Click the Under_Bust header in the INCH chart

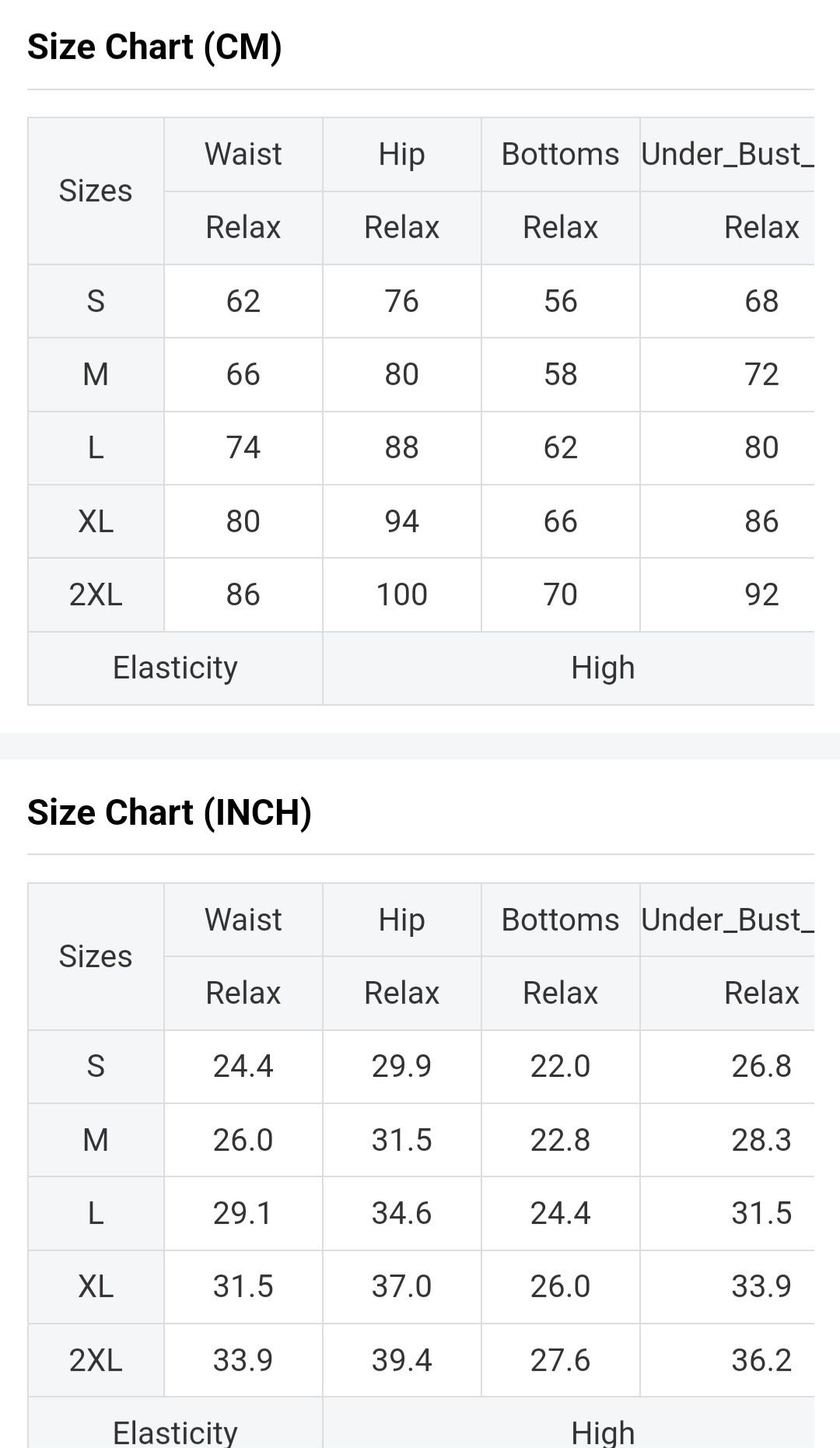tap(727, 920)
